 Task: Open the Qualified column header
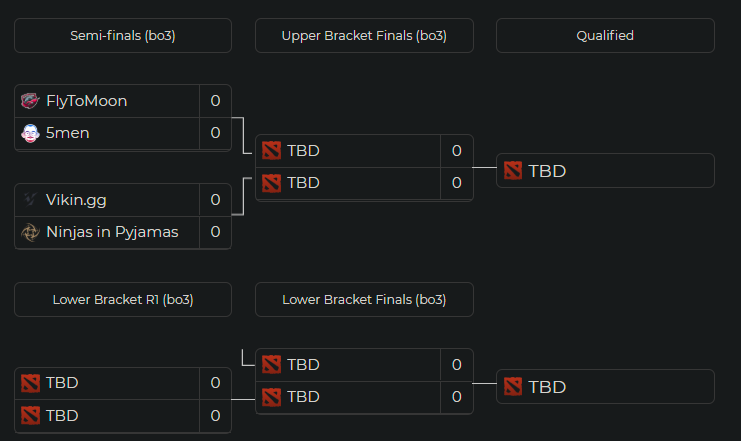tap(605, 35)
